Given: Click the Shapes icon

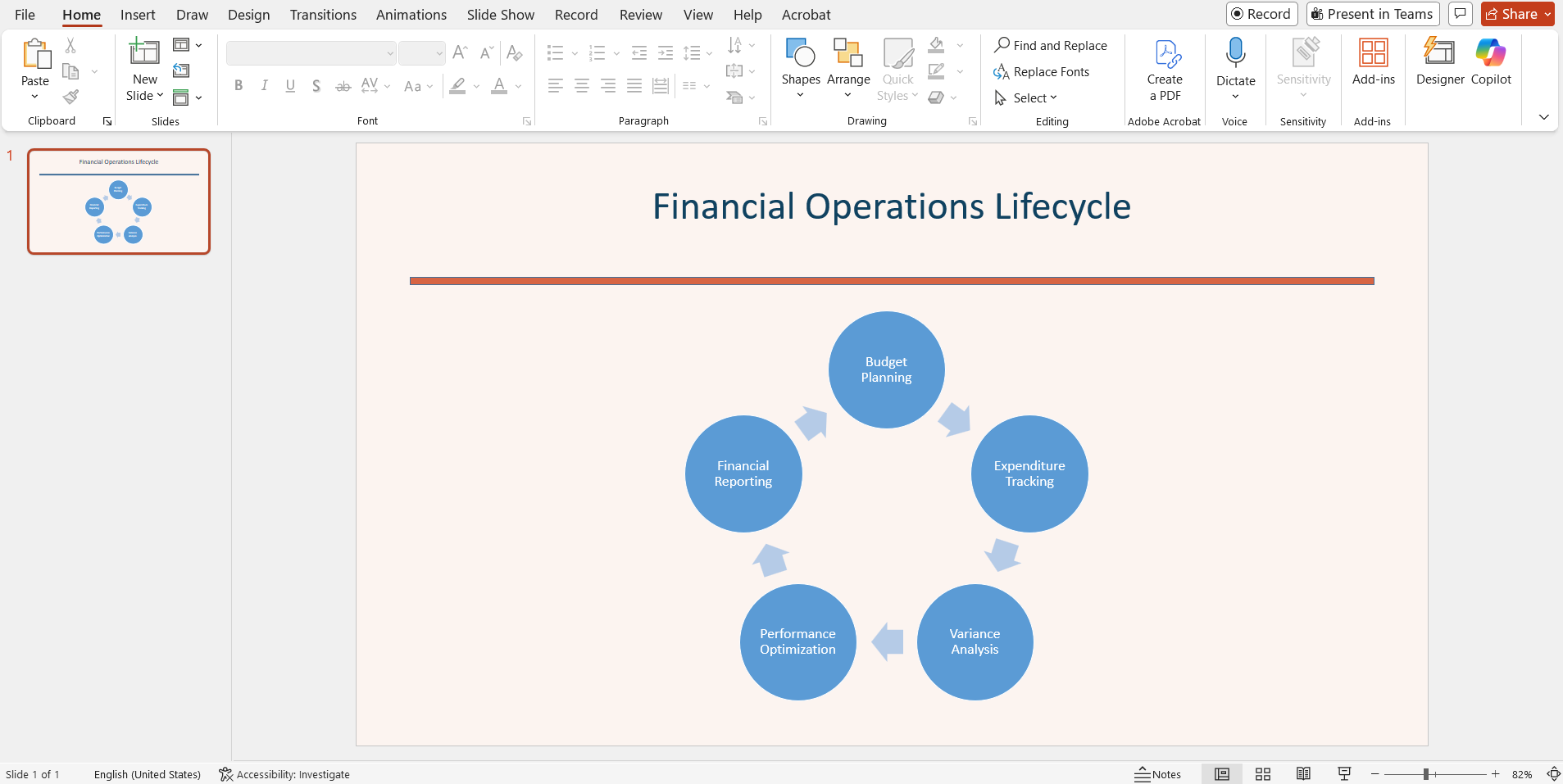Looking at the screenshot, I should [800, 53].
